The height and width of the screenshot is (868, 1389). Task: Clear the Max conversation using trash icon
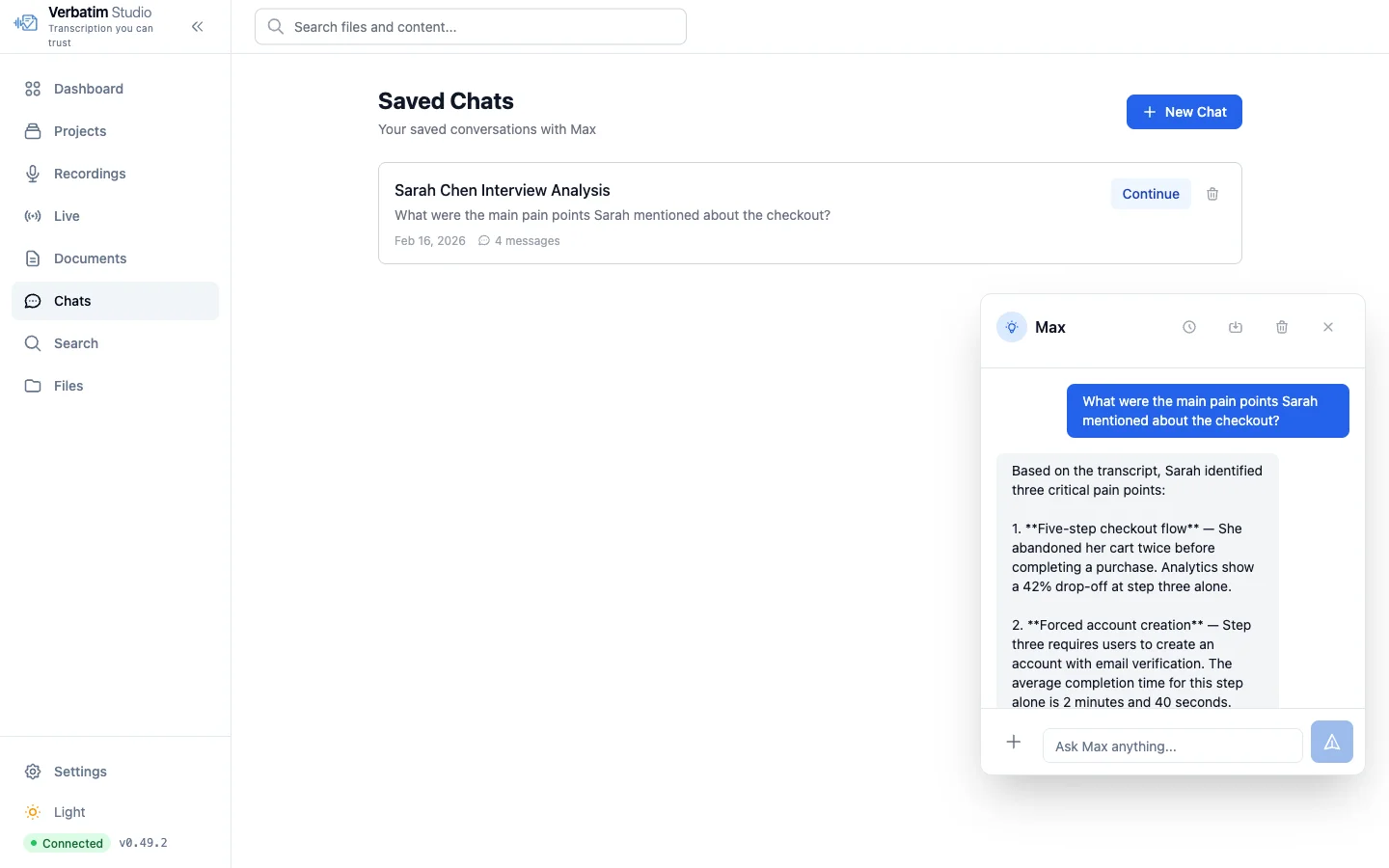[1282, 327]
